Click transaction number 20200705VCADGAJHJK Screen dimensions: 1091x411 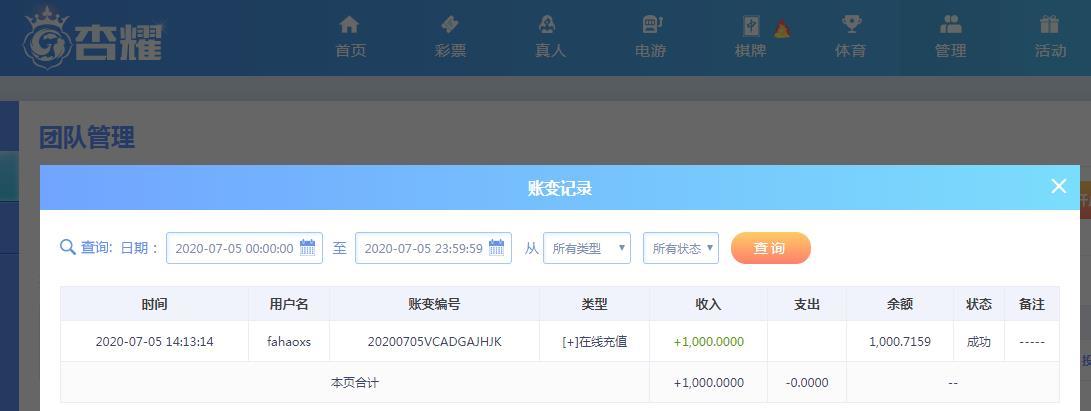(434, 342)
